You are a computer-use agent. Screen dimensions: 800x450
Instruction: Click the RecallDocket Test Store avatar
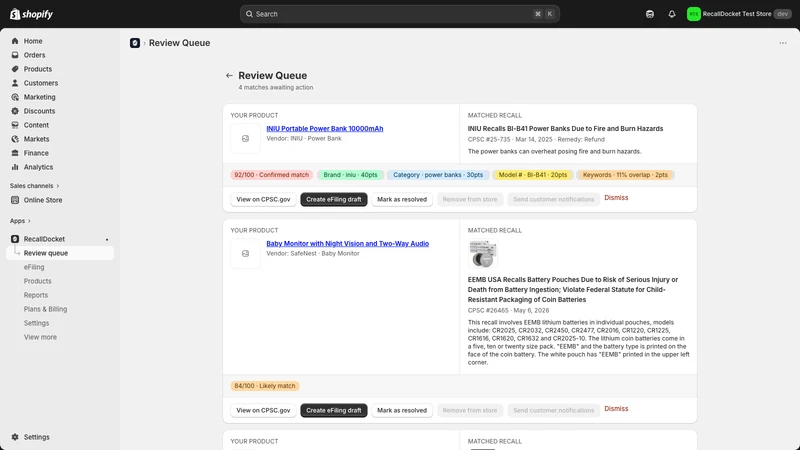tap(693, 14)
